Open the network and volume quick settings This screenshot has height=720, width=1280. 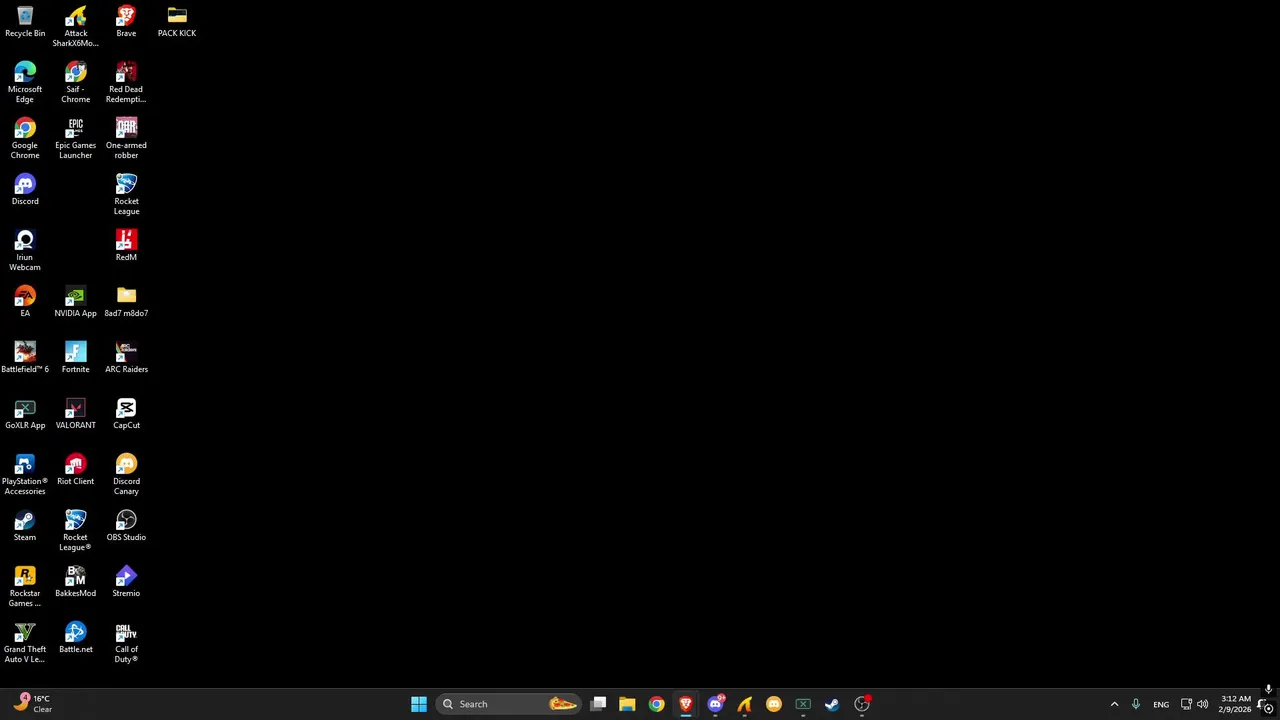pos(1194,704)
